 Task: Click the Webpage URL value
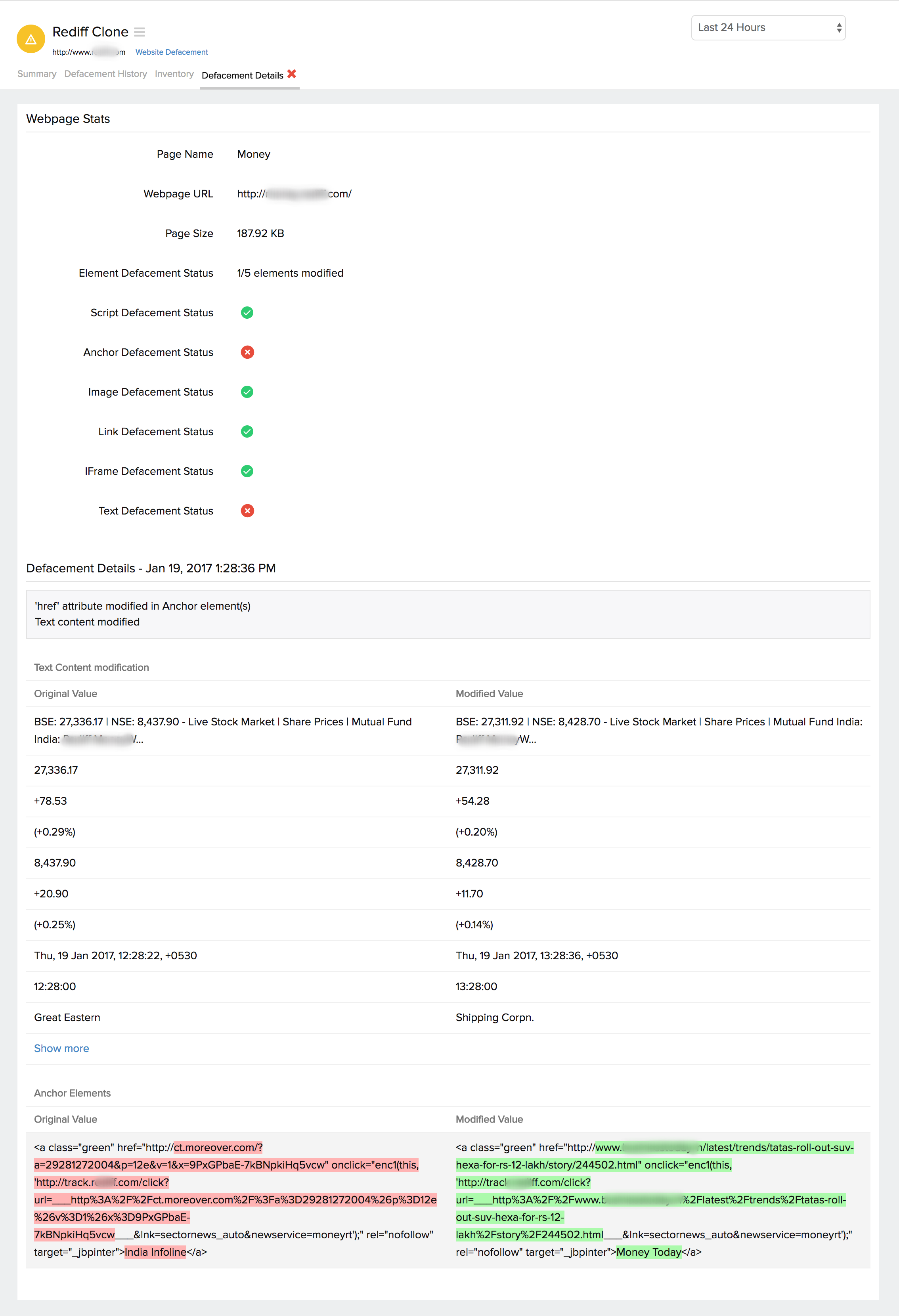tap(294, 194)
